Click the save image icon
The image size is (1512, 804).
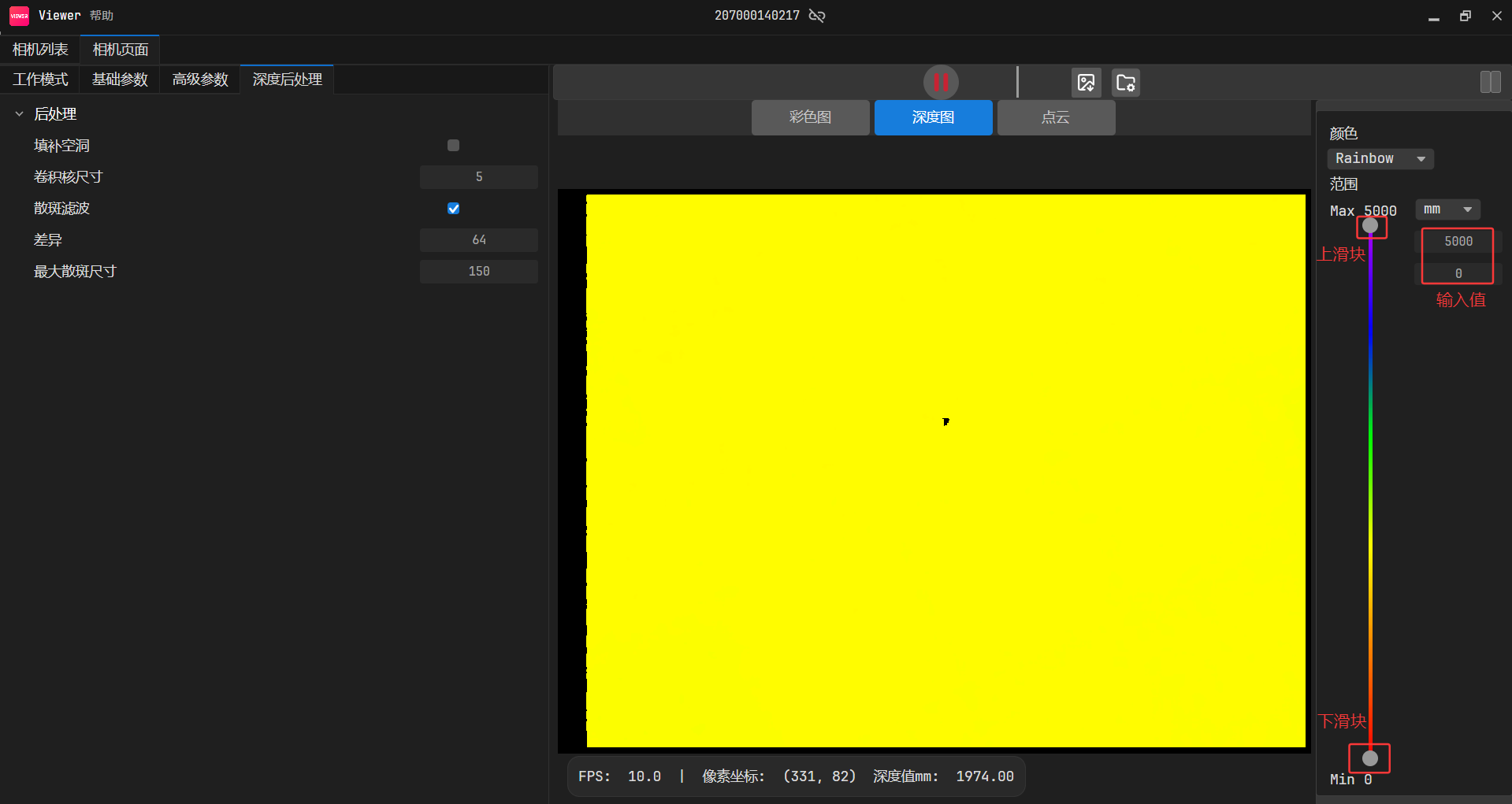tap(1086, 83)
